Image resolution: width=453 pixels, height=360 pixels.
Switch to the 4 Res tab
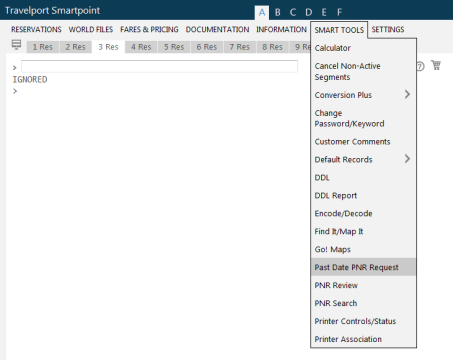[141, 47]
